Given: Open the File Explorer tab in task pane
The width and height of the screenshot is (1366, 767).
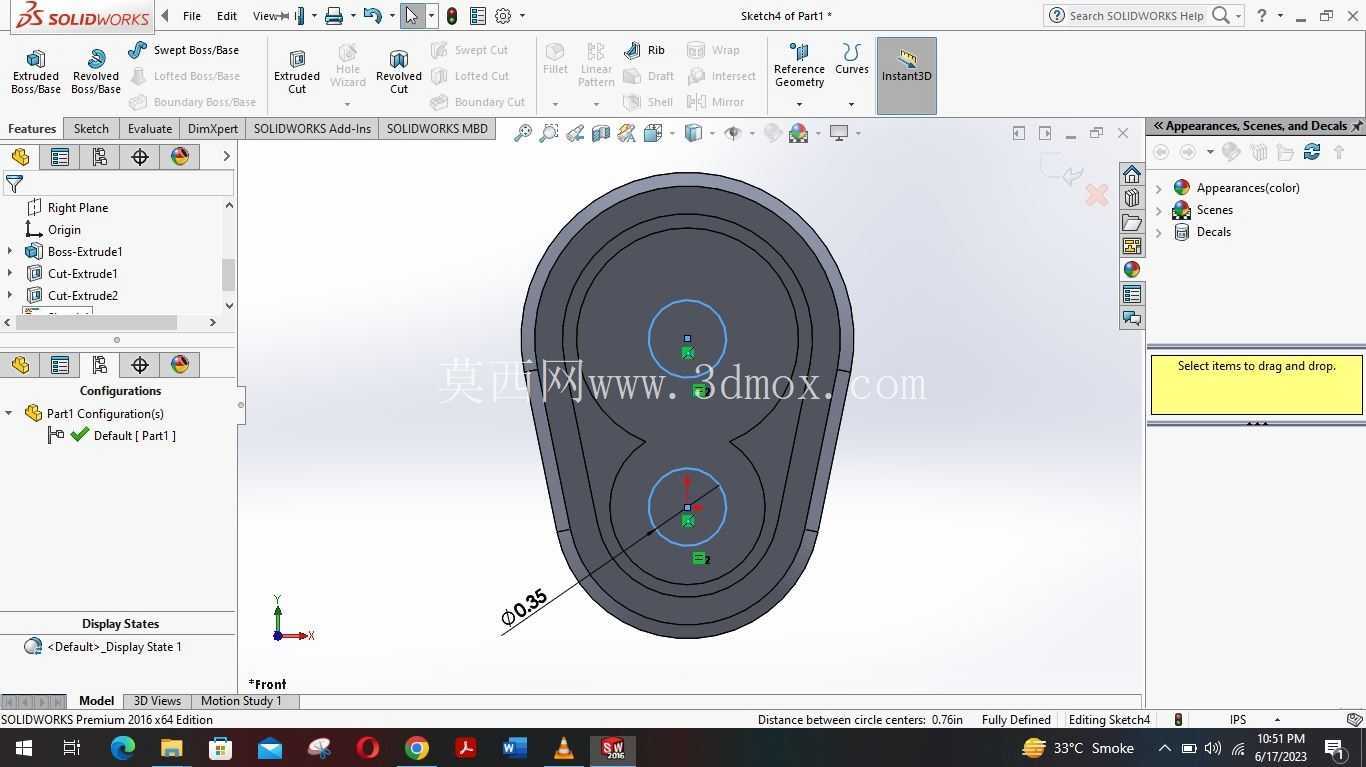Looking at the screenshot, I should click(x=1131, y=222).
